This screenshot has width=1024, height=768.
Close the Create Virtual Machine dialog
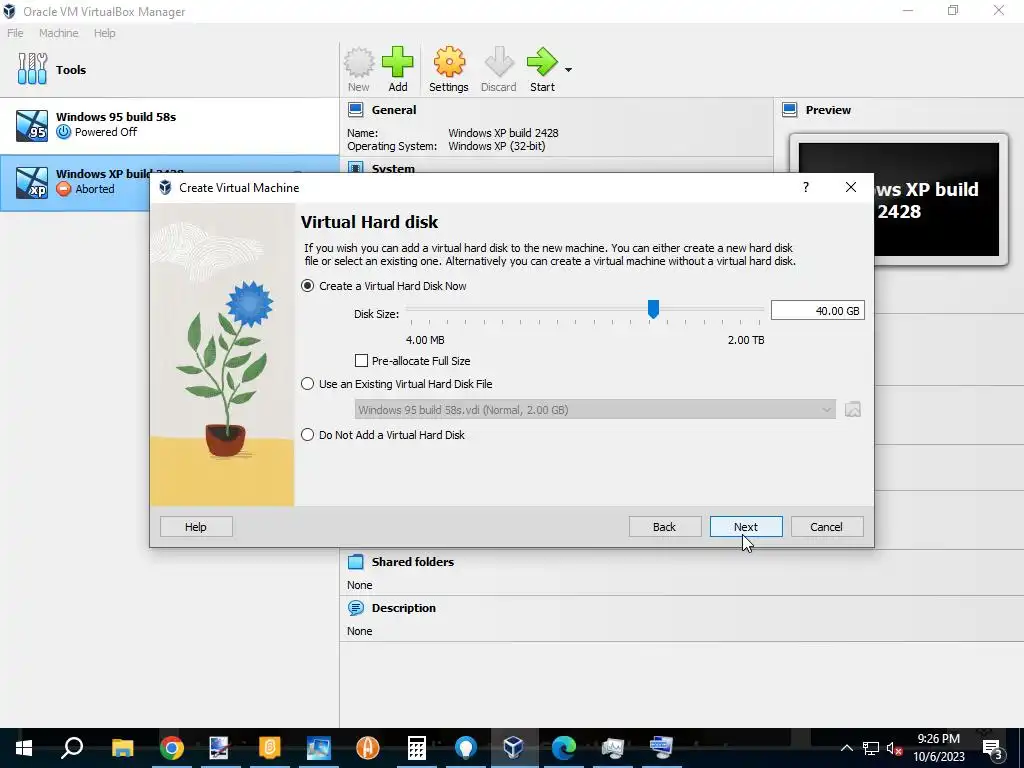click(x=850, y=187)
